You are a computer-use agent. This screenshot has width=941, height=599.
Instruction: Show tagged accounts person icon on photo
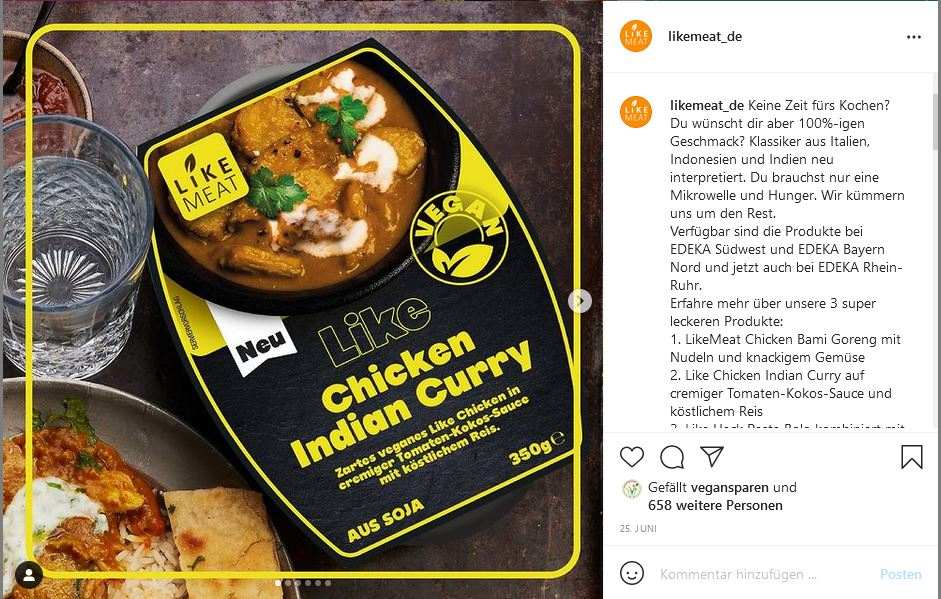29,575
